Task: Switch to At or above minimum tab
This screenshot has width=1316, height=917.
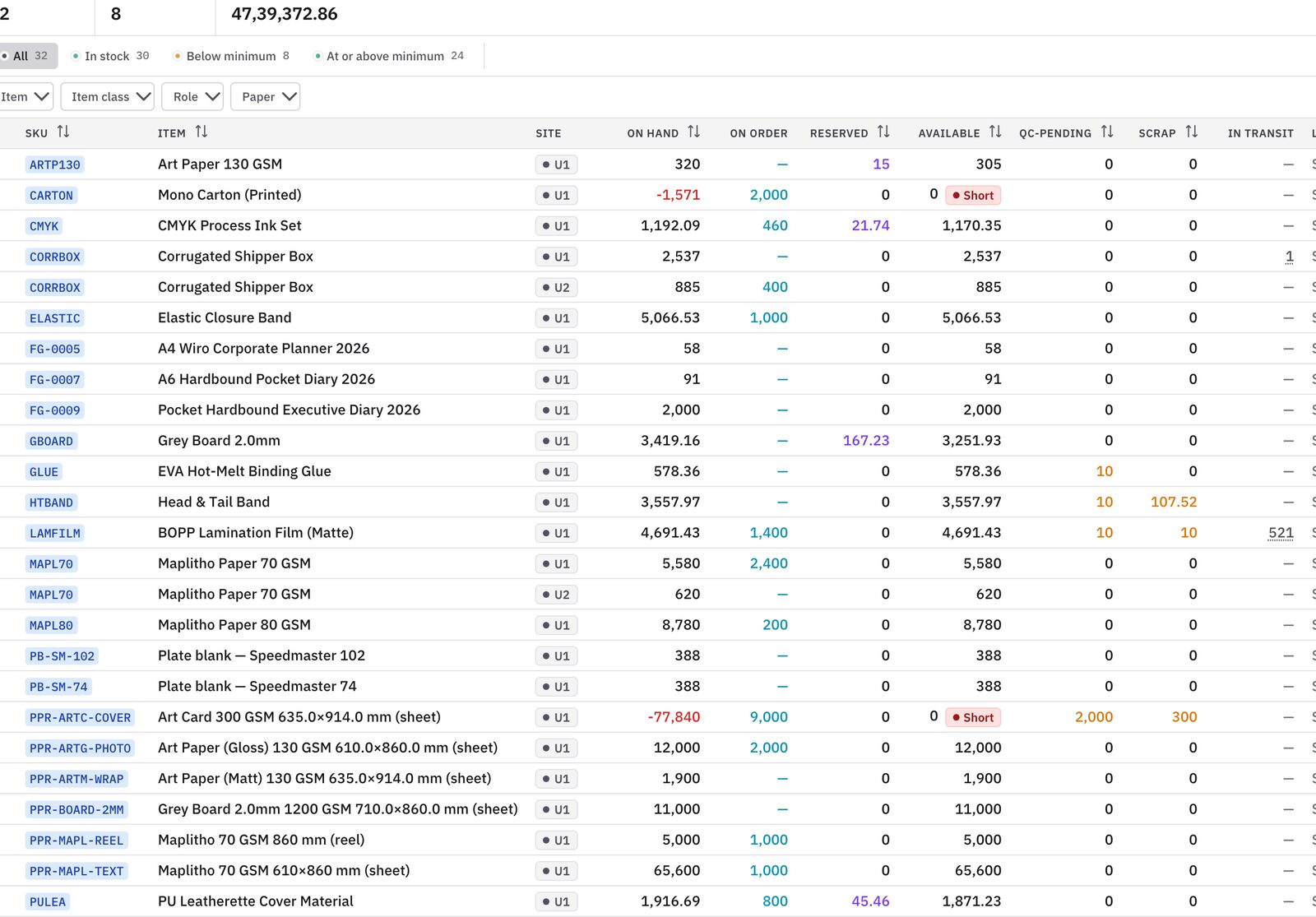Action: click(x=389, y=56)
